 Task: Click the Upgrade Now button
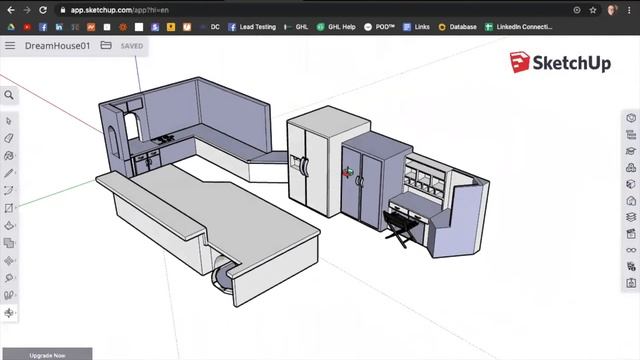[47, 354]
